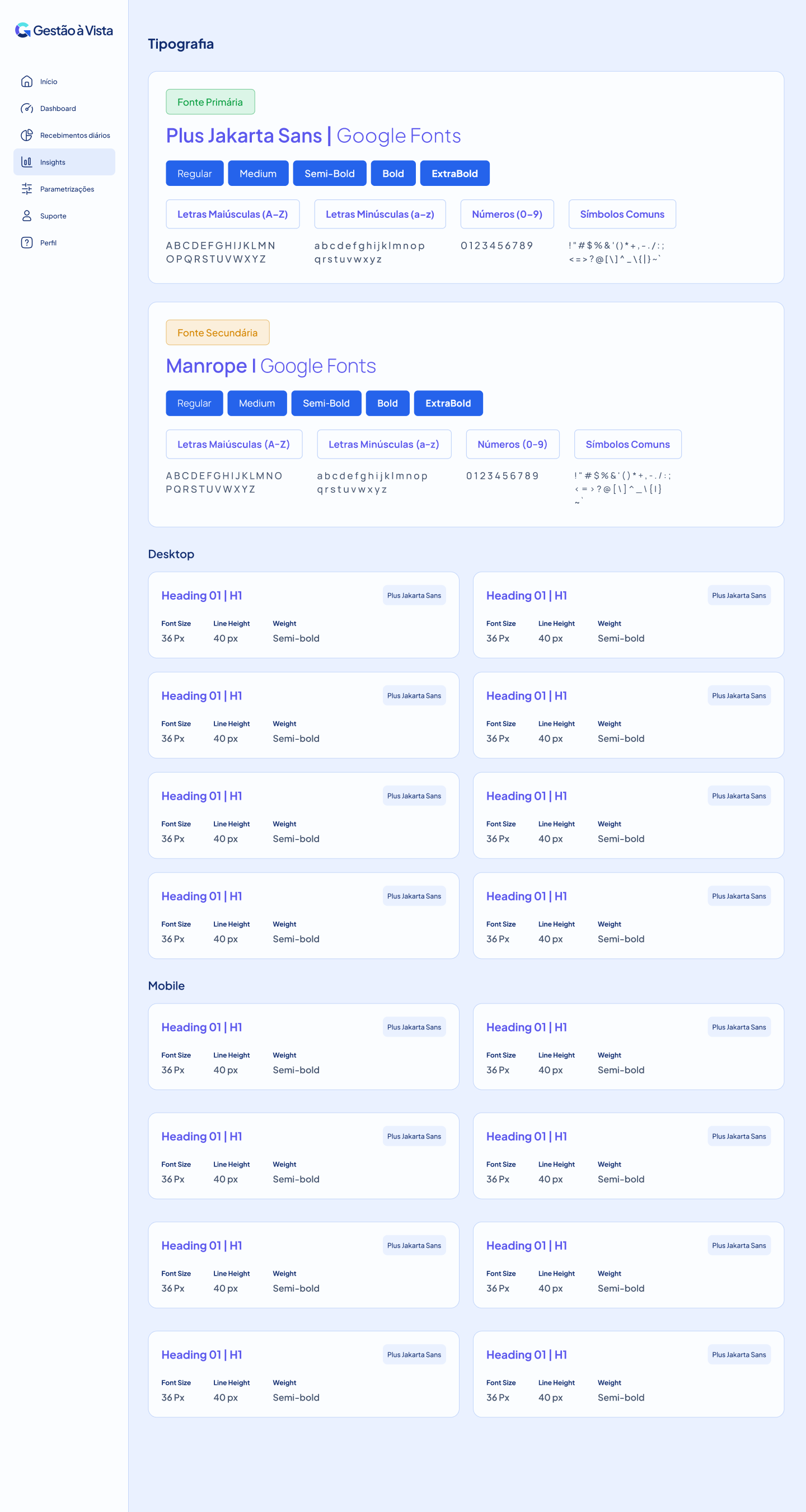This screenshot has height=1512, width=806.
Task: Choose Medium weight under Manrope
Action: coord(257,403)
